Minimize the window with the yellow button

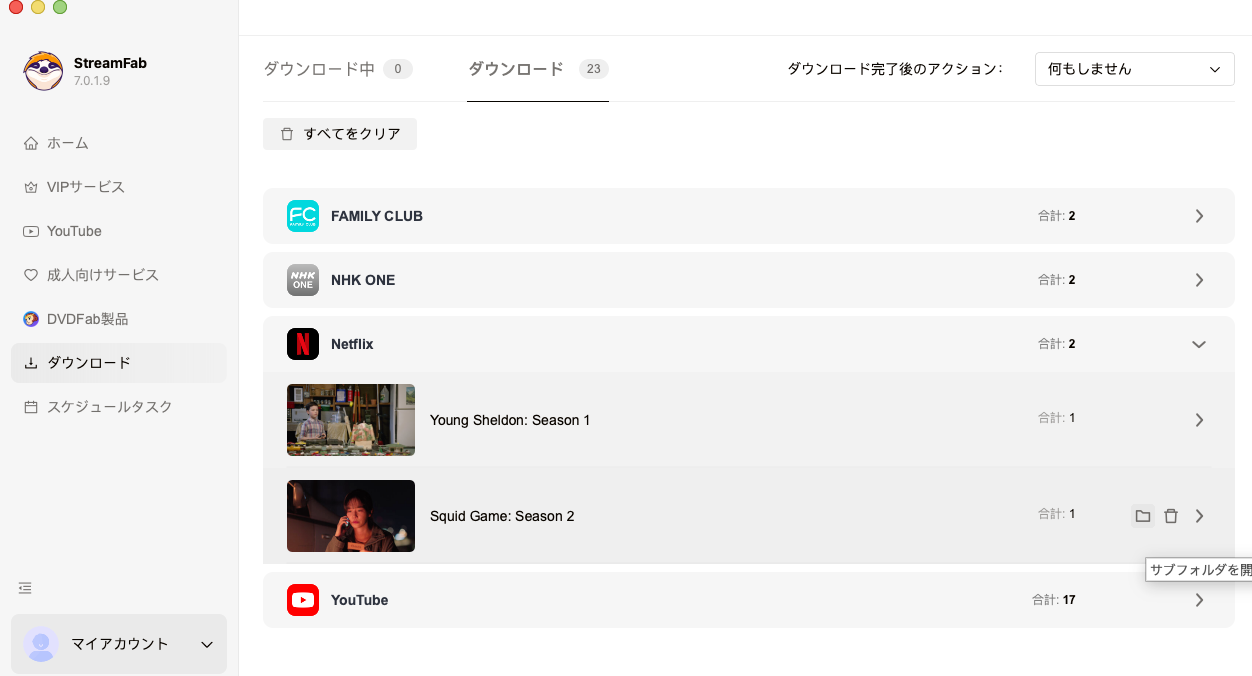pyautogui.click(x=38, y=7)
